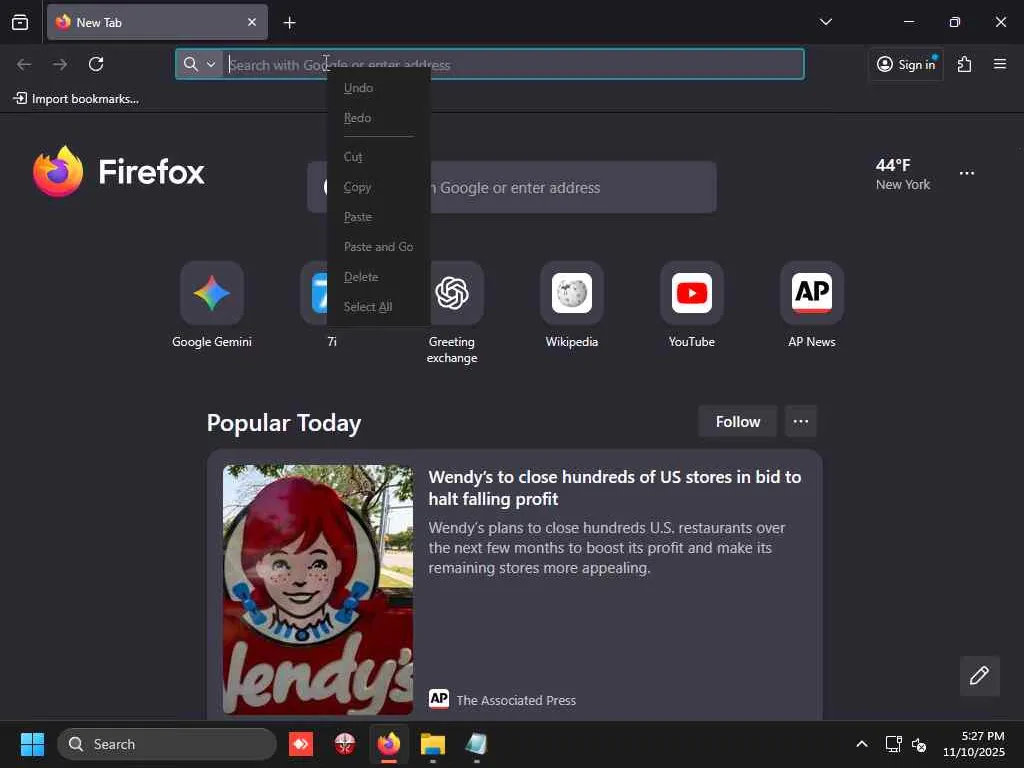Show hidden system tray icons chevron

pyautogui.click(x=862, y=744)
